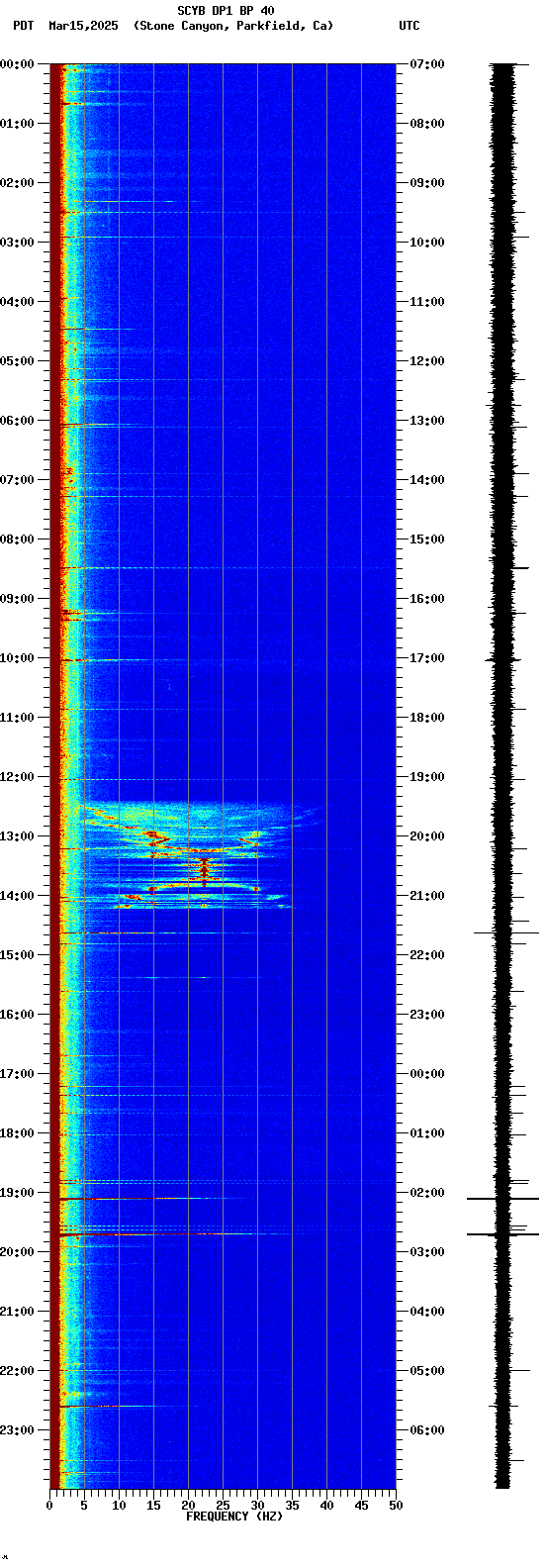Click the large seismogram spike near 02:00 UTC
546x1568 pixels.
coord(502,1199)
